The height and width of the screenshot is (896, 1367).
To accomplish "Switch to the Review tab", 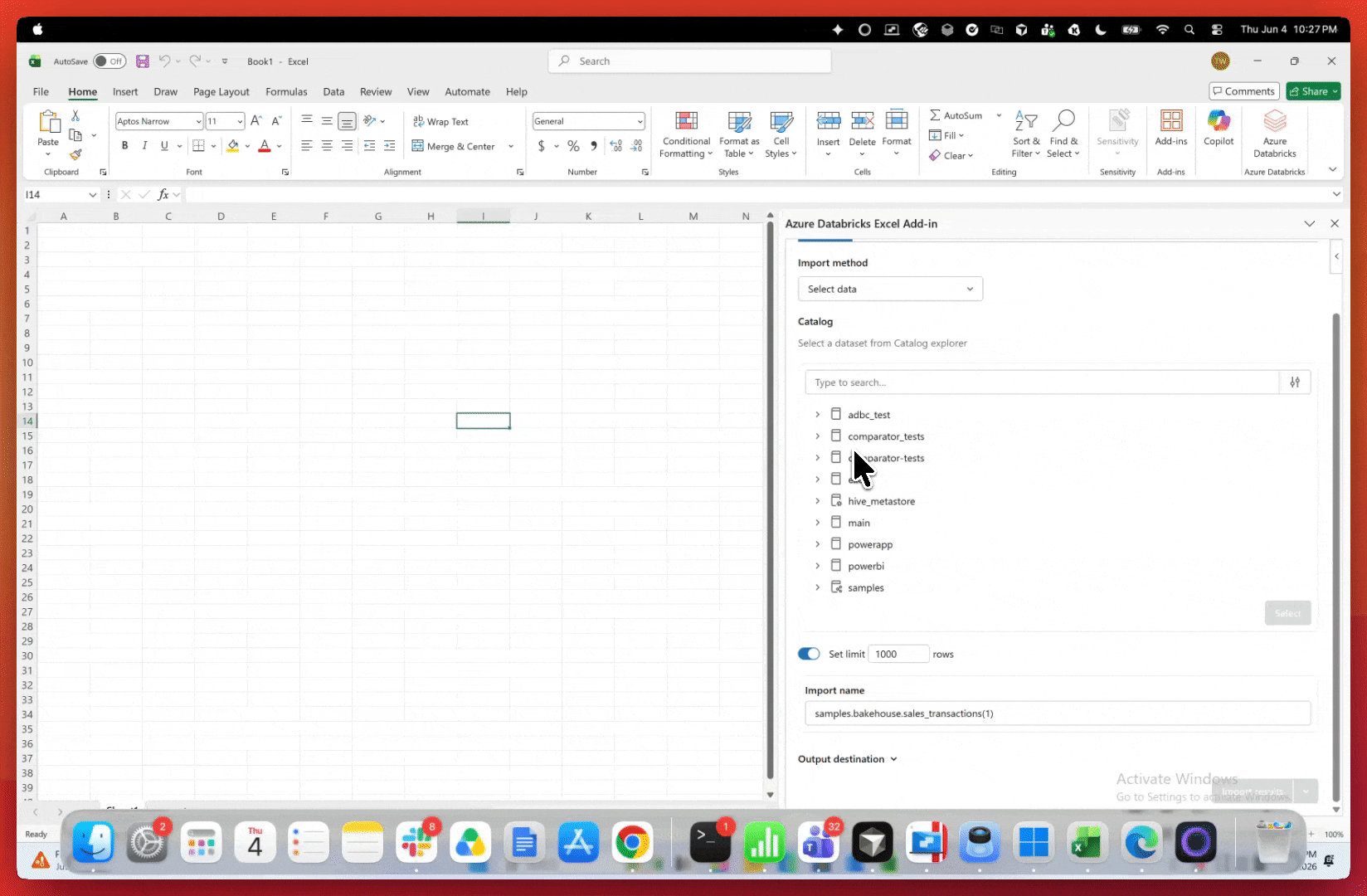I will point(376,91).
